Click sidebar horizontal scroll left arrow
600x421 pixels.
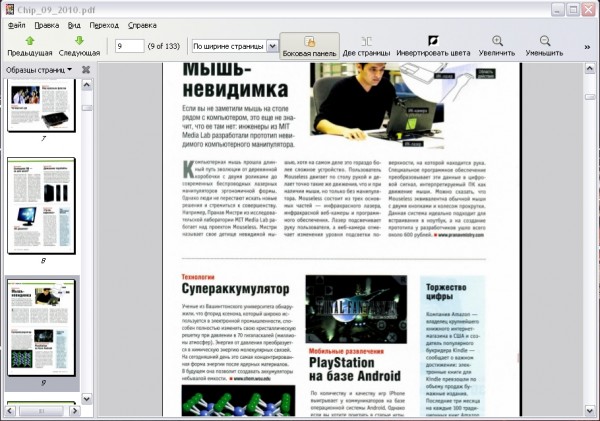(x=10, y=411)
